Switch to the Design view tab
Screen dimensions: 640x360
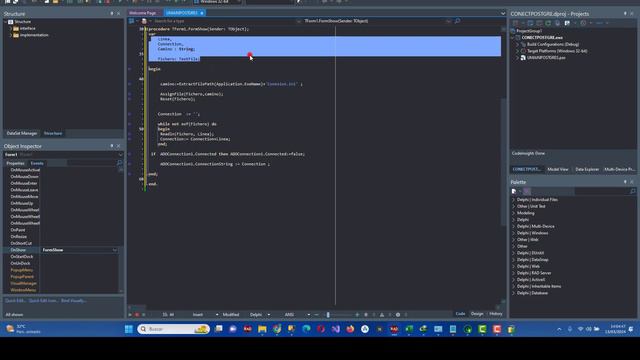477,314
